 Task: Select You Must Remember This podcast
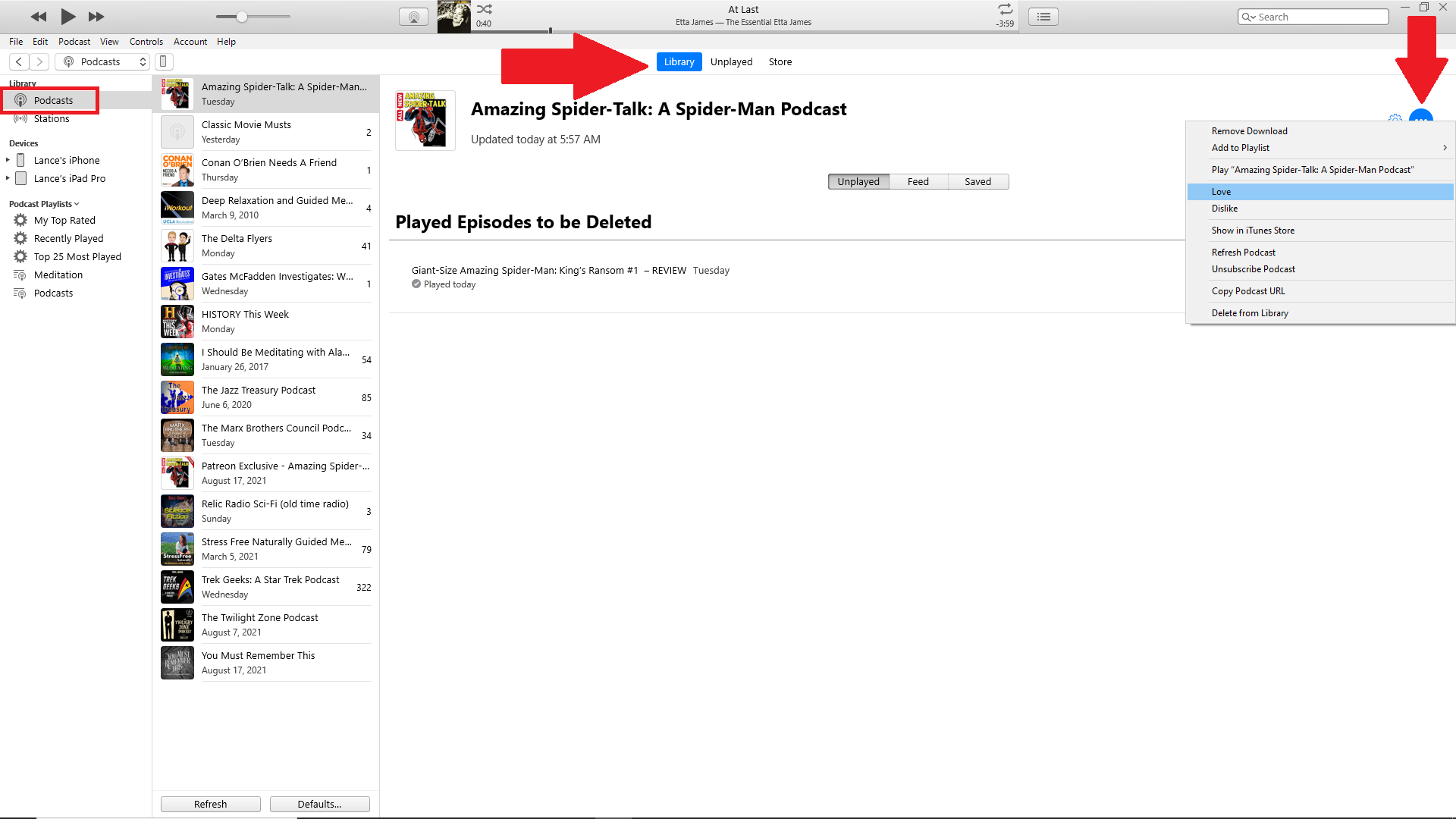click(265, 663)
